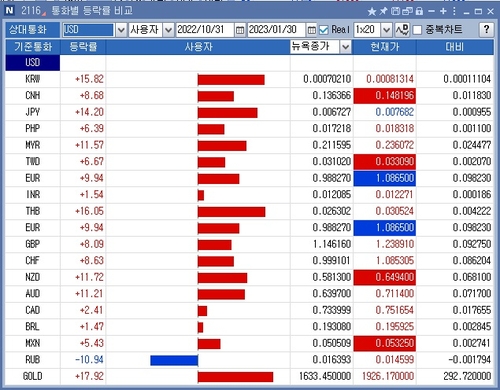
Task: Click the 0.053250 current price for MXN
Action: (385, 343)
